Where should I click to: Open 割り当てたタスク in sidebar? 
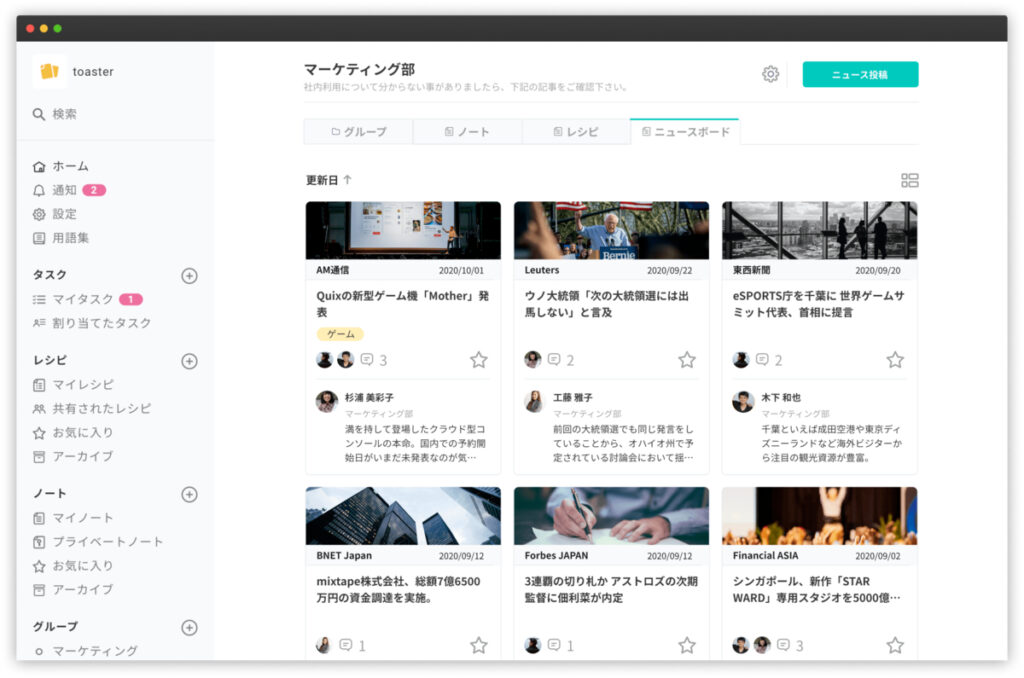click(x=92, y=323)
